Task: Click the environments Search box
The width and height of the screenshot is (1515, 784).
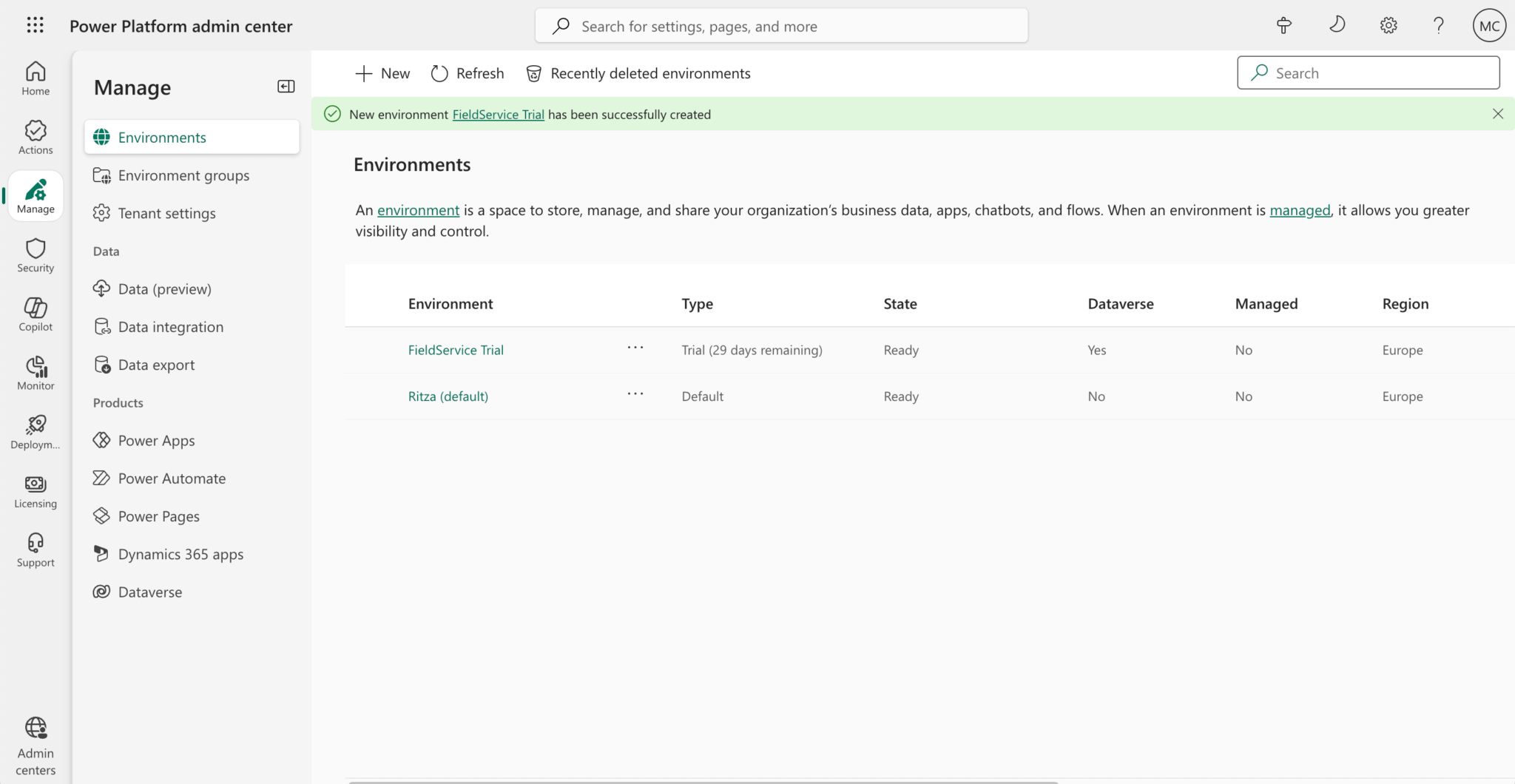Action: pos(1369,73)
